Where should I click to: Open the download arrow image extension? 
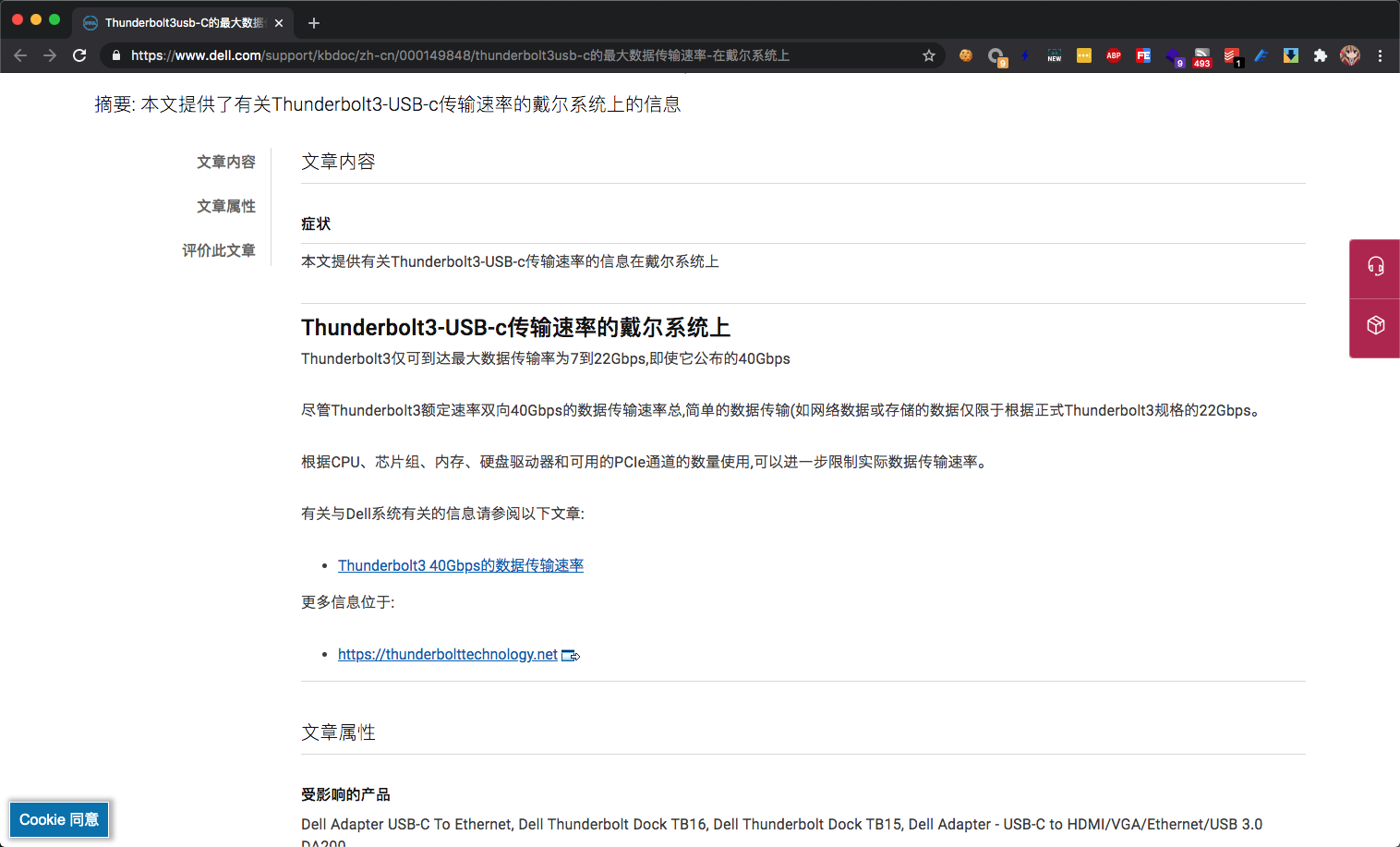click(1291, 55)
